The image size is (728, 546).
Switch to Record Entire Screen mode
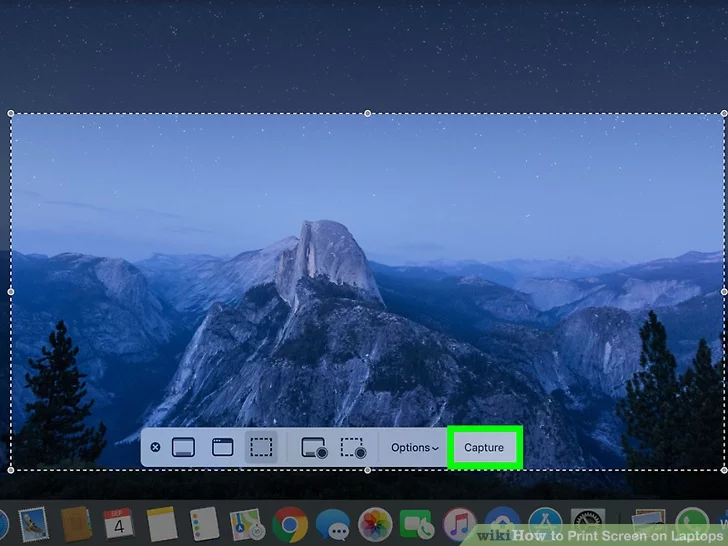pyautogui.click(x=314, y=448)
